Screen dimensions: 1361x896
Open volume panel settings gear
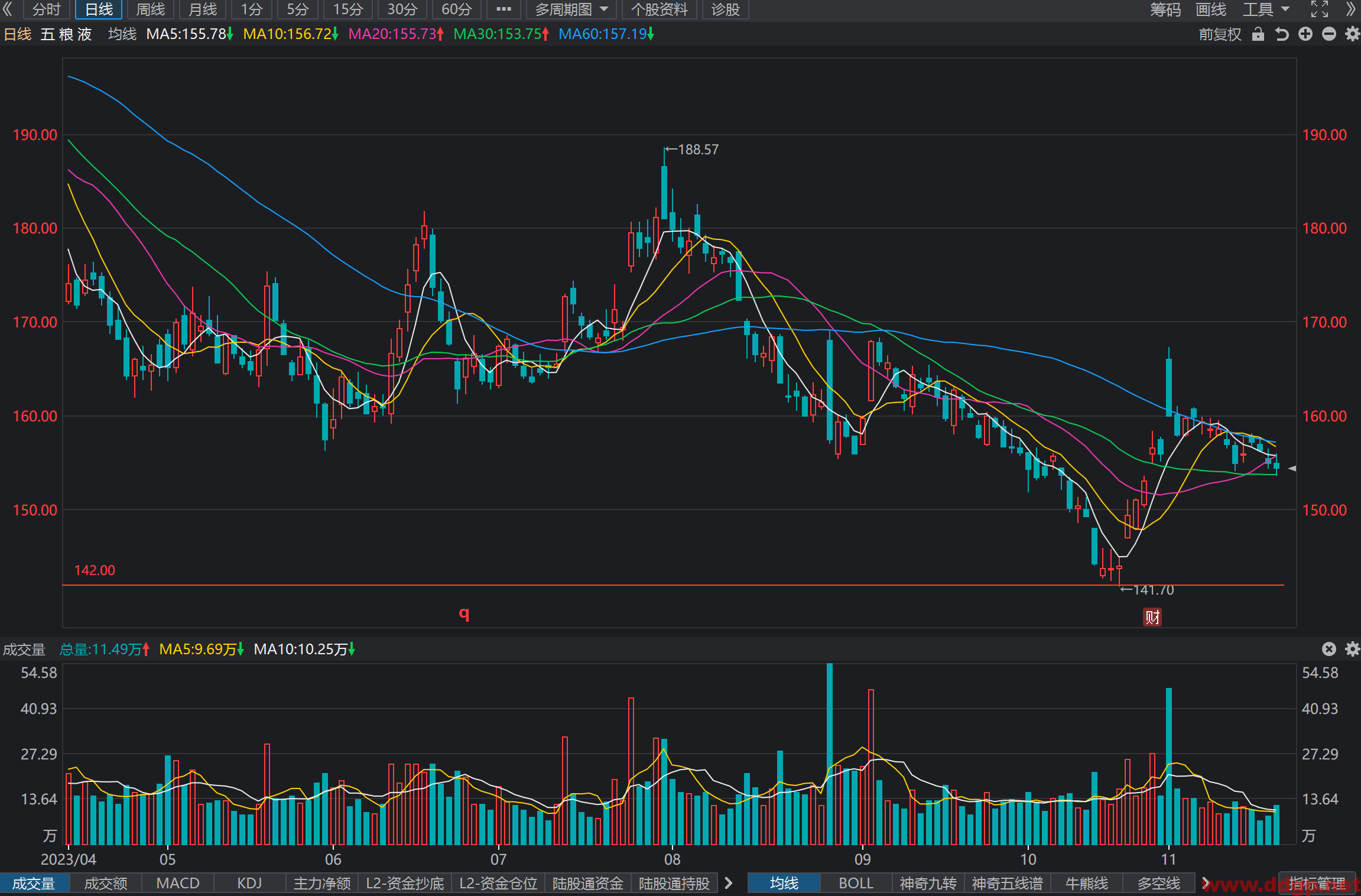pos(1352,649)
